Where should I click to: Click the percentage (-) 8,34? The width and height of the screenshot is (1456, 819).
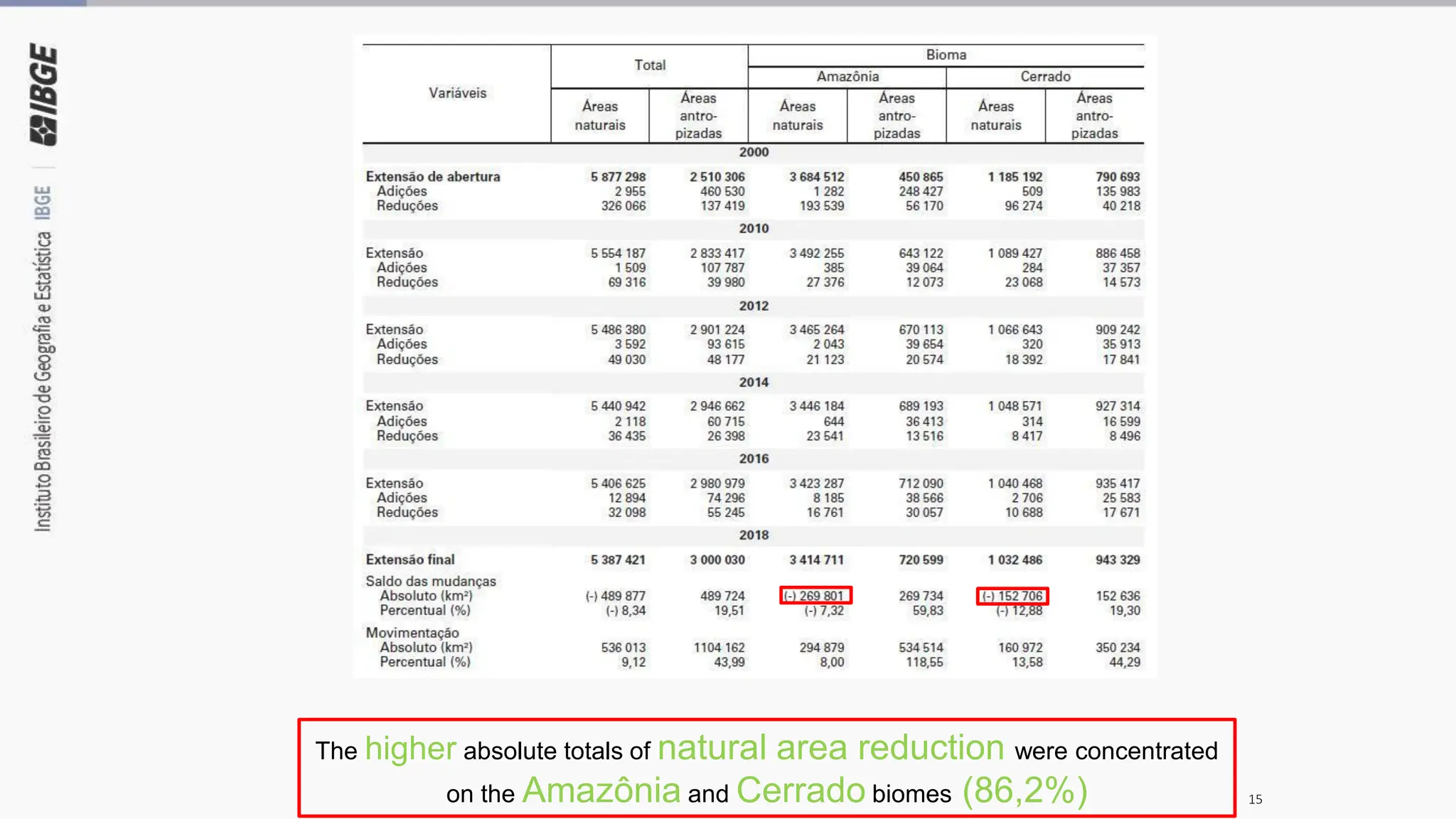pyautogui.click(x=626, y=611)
